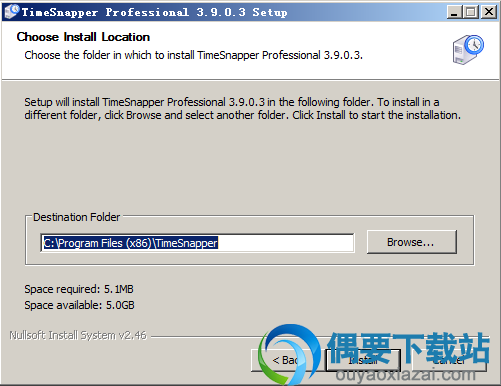Click the 'Space required: 5.1MB' text
Viewport: 501px width, 386px height.
(x=79, y=289)
